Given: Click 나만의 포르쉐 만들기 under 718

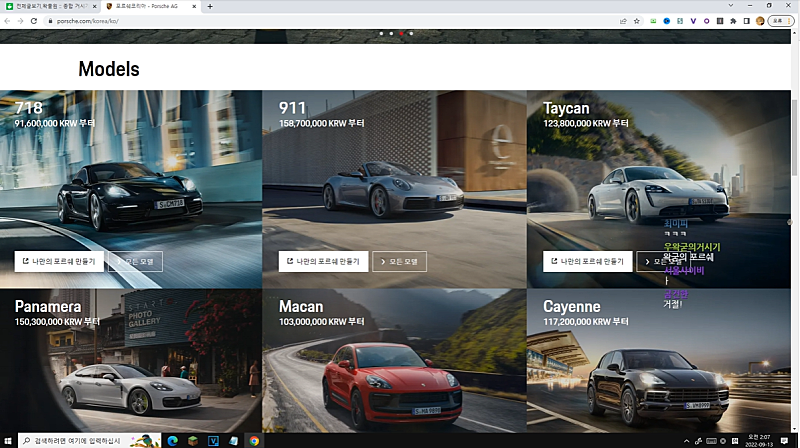Looking at the screenshot, I should [x=57, y=261].
